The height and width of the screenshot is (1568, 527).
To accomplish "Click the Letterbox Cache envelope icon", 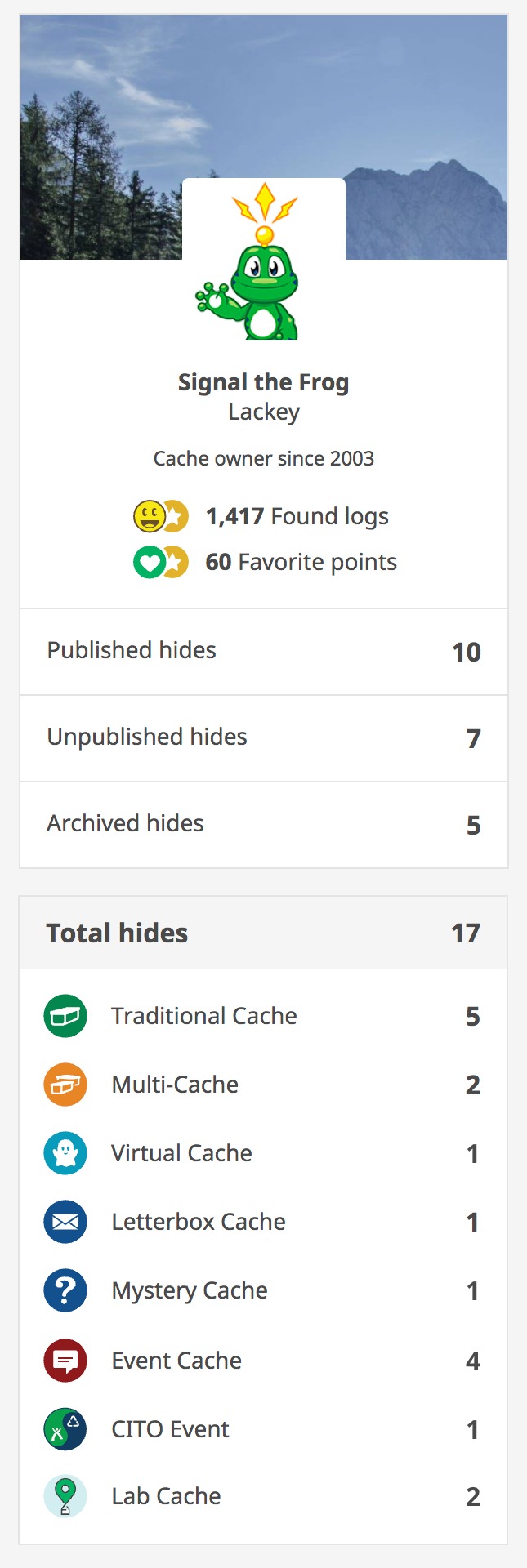I will (65, 1222).
